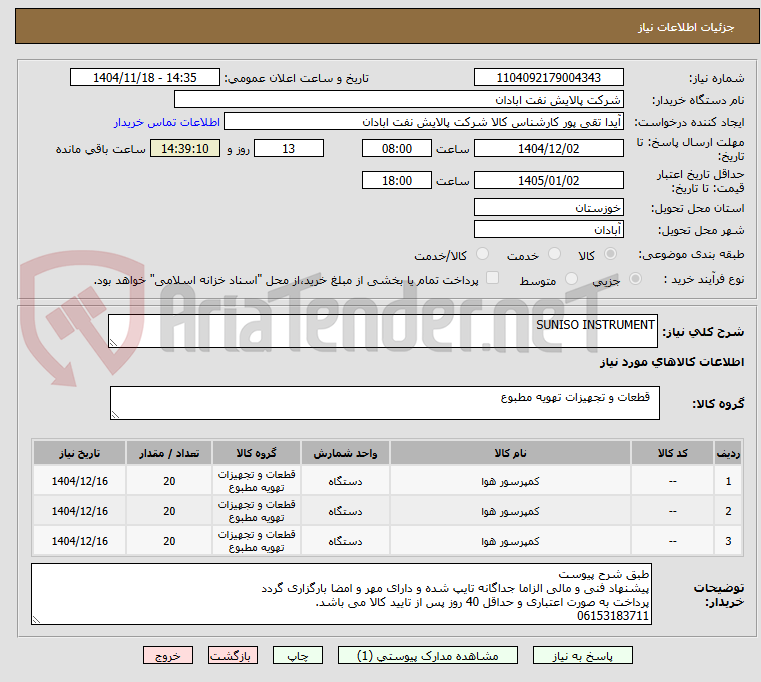Click the date 1404/12/16 in row 1
761x682 pixels.
[80, 481]
